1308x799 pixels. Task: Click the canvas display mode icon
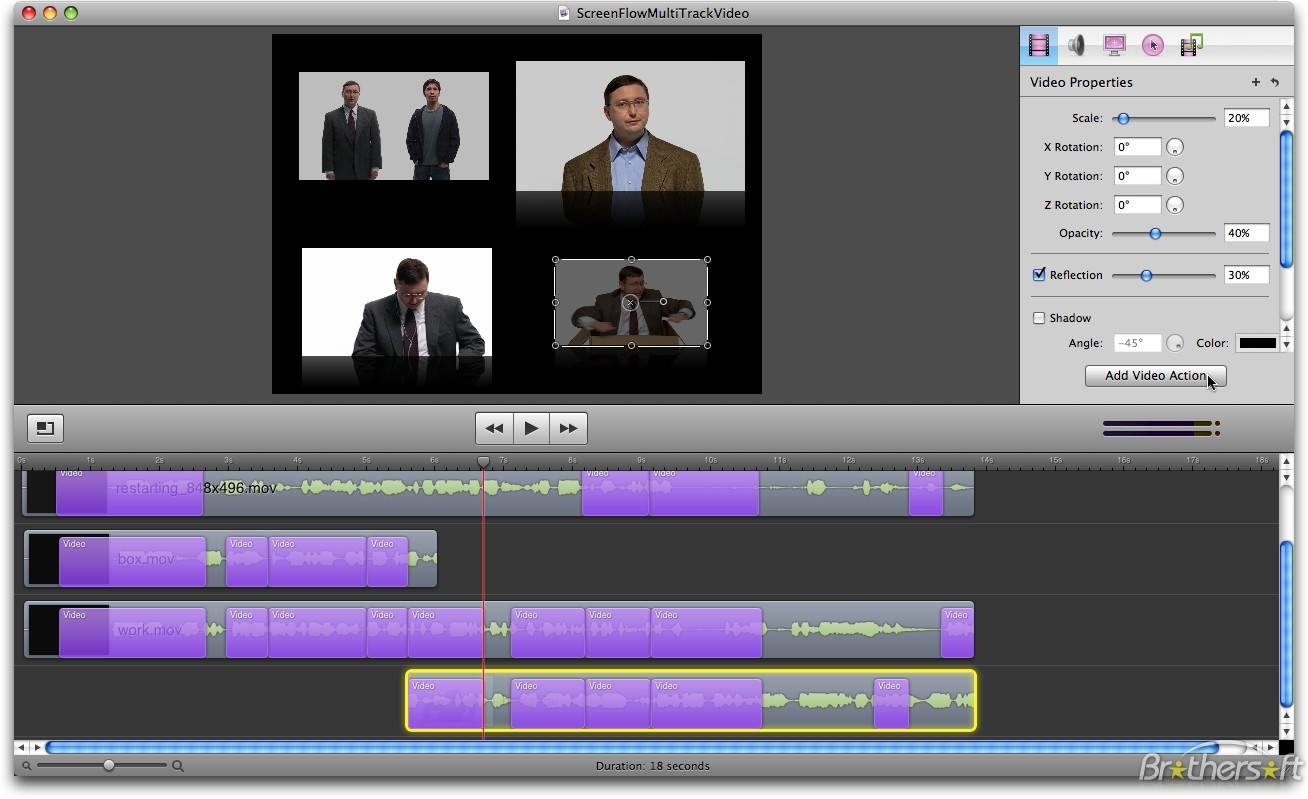[x=44, y=428]
